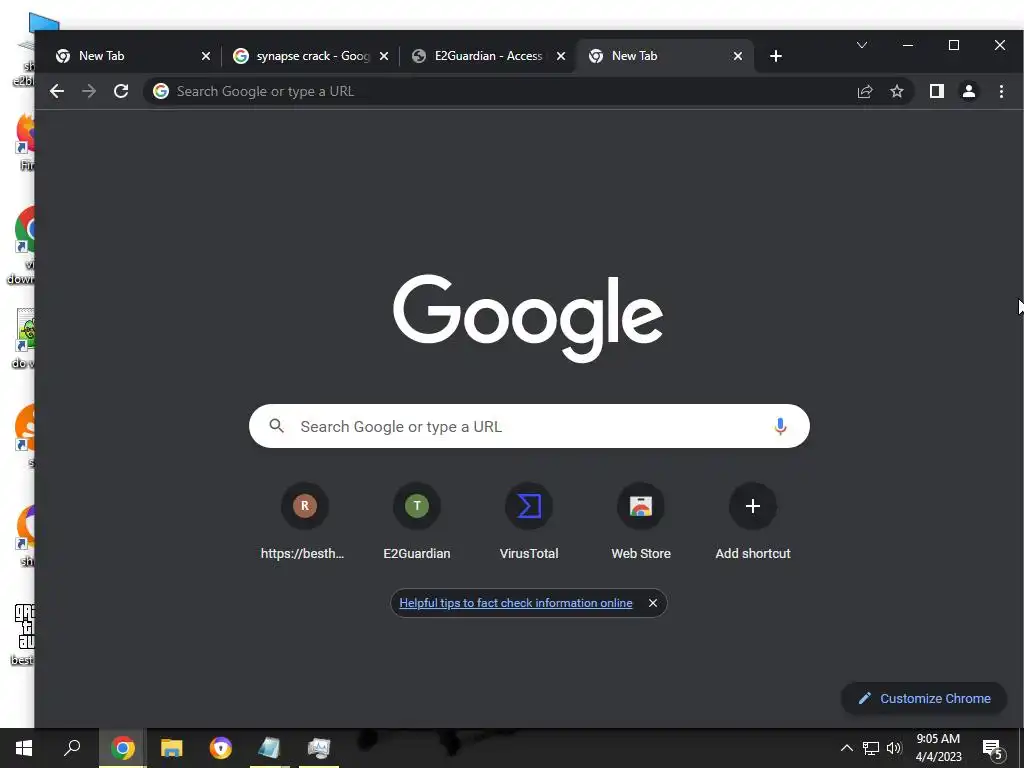Screen dimensions: 1024x768
Task: Show hidden system tray icons
Action: tap(846, 748)
